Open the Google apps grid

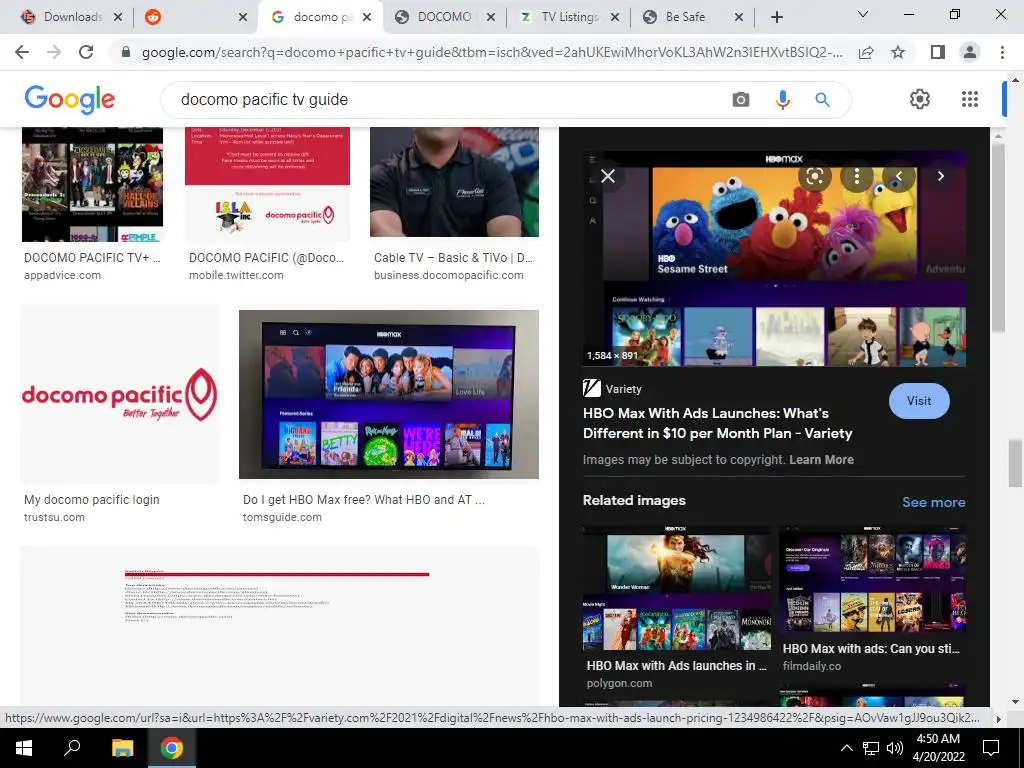click(970, 99)
